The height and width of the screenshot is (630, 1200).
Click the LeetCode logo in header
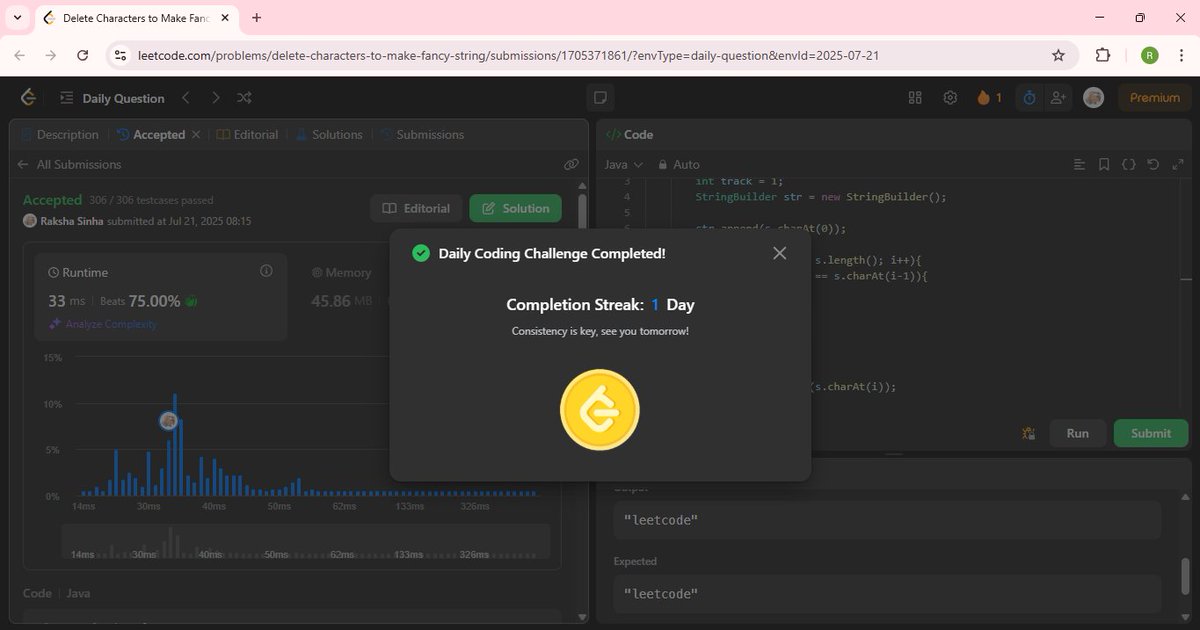tap(28, 97)
